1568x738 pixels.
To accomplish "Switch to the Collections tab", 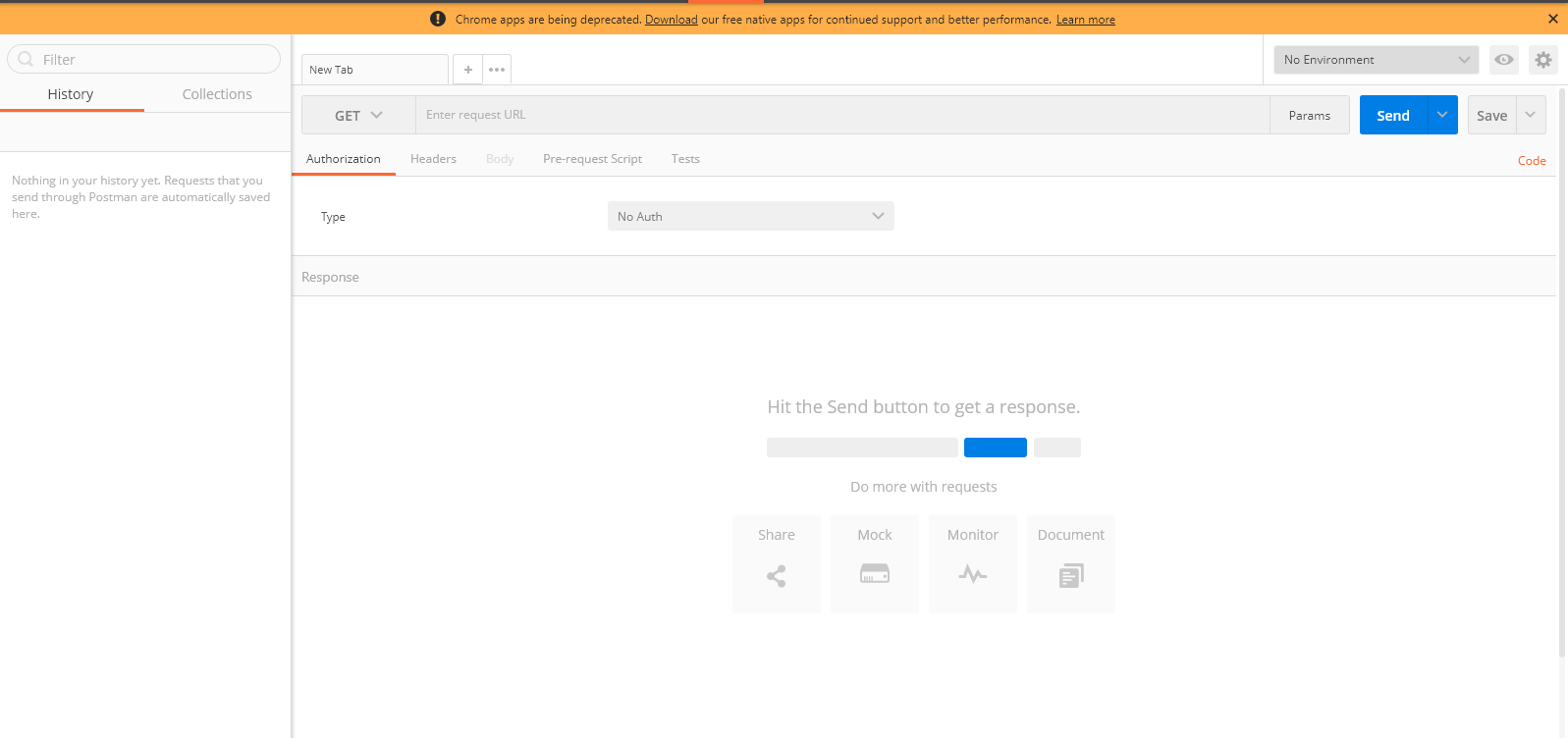I will click(x=217, y=94).
